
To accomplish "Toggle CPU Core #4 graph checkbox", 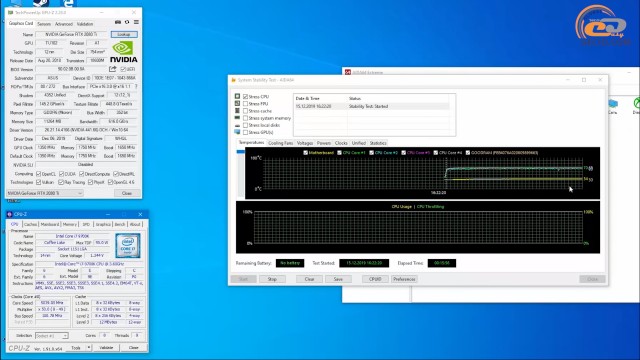I will (x=436, y=153).
